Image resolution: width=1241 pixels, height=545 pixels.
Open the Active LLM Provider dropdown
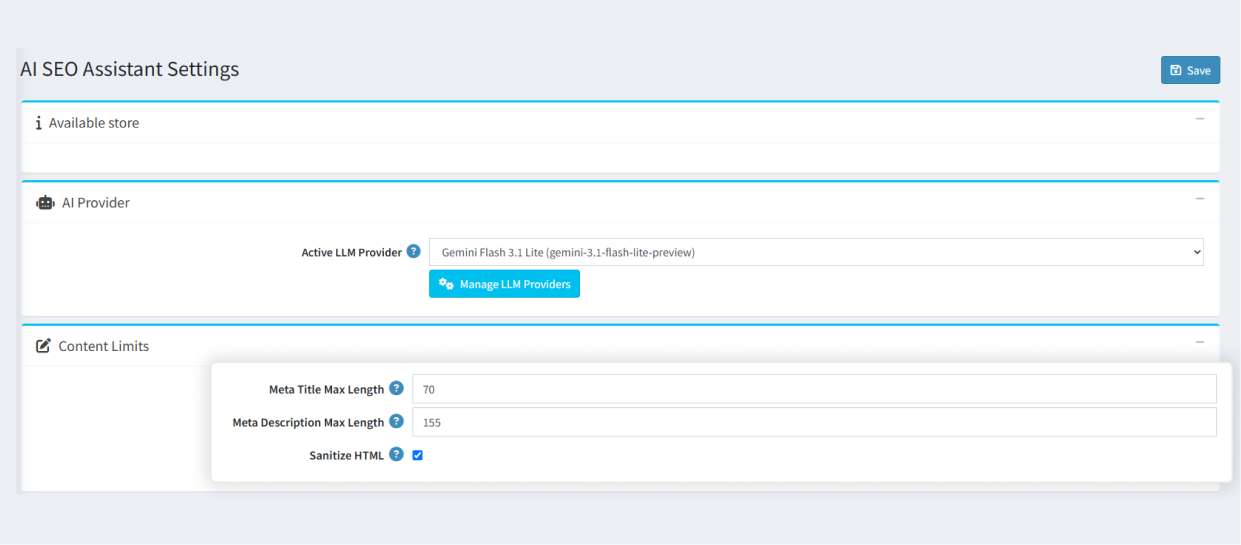tap(816, 252)
